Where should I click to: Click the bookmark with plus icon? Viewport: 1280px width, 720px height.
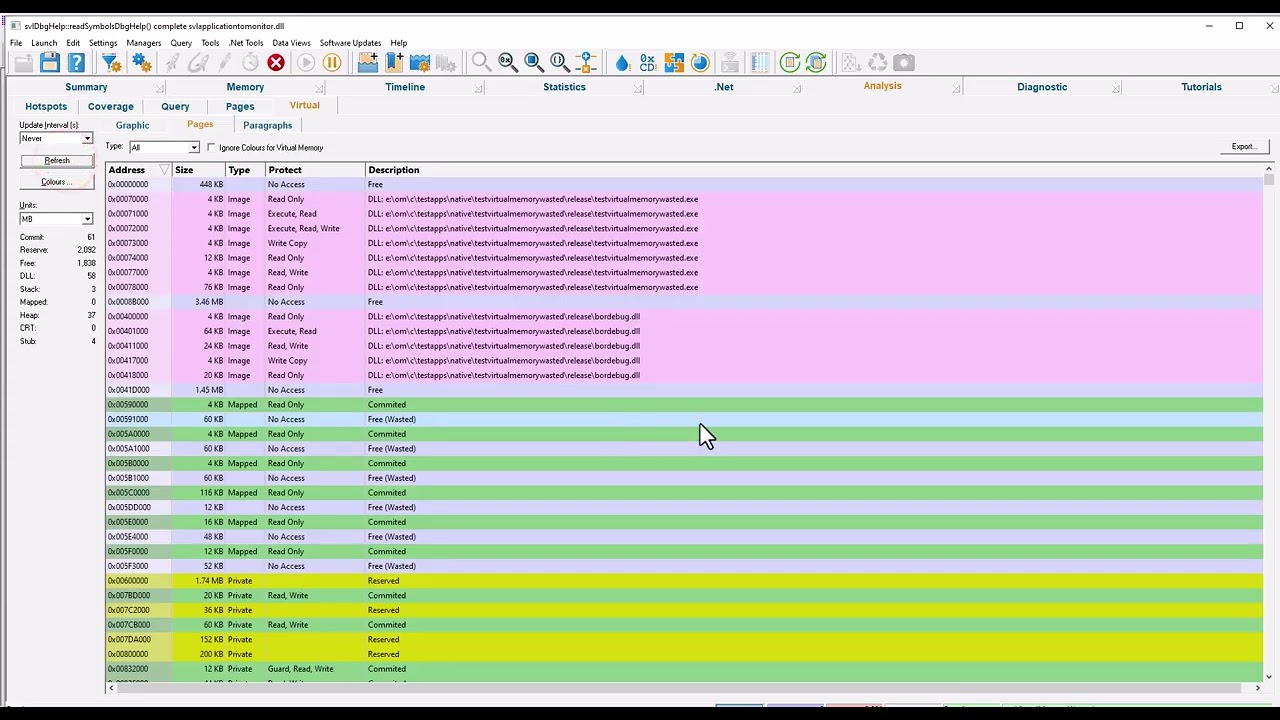click(x=394, y=63)
